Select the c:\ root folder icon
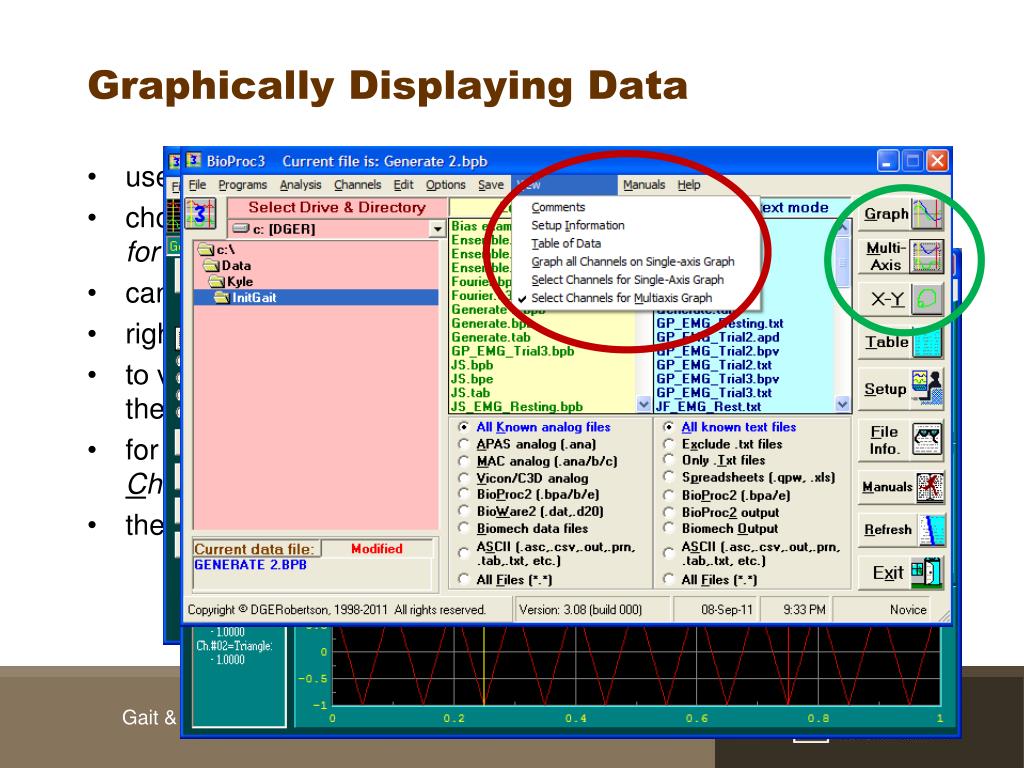This screenshot has height=768, width=1024. coord(206,249)
